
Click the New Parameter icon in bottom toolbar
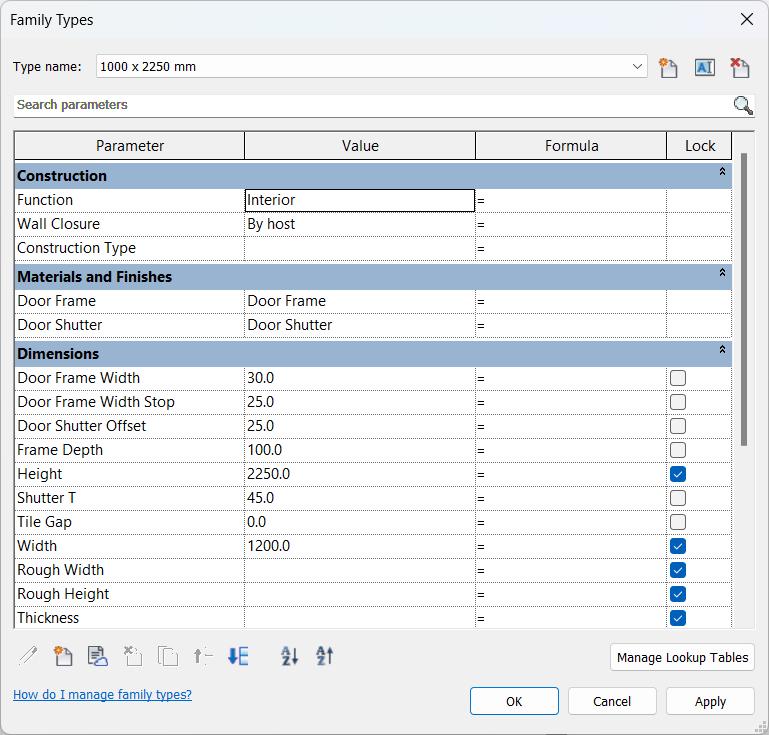click(x=63, y=656)
